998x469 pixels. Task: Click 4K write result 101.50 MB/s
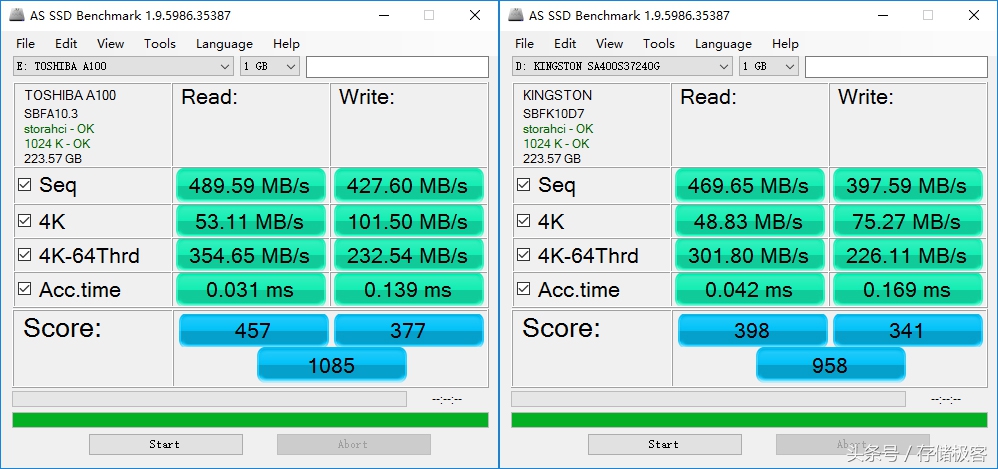point(408,221)
